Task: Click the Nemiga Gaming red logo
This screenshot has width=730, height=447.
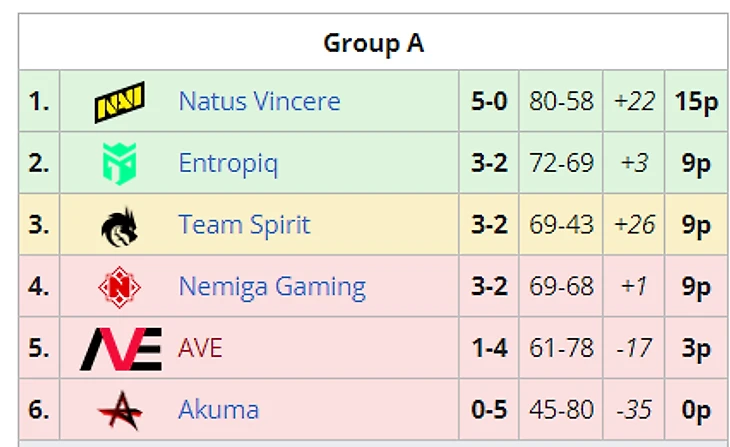Action: point(119,287)
